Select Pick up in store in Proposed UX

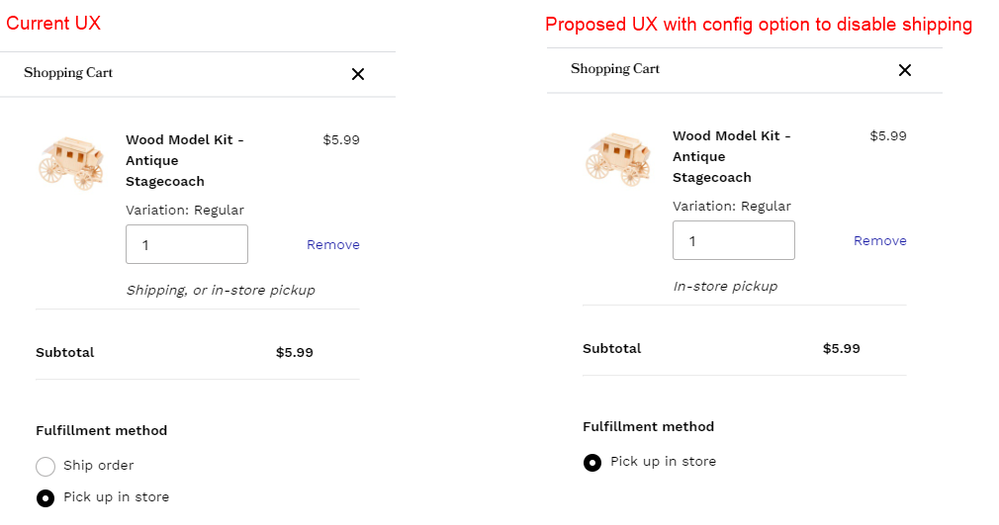point(593,462)
